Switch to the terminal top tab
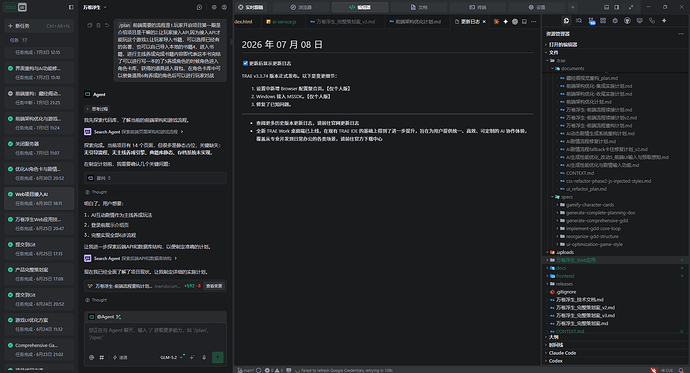Viewport: 690px width, 373px height. coord(478,7)
